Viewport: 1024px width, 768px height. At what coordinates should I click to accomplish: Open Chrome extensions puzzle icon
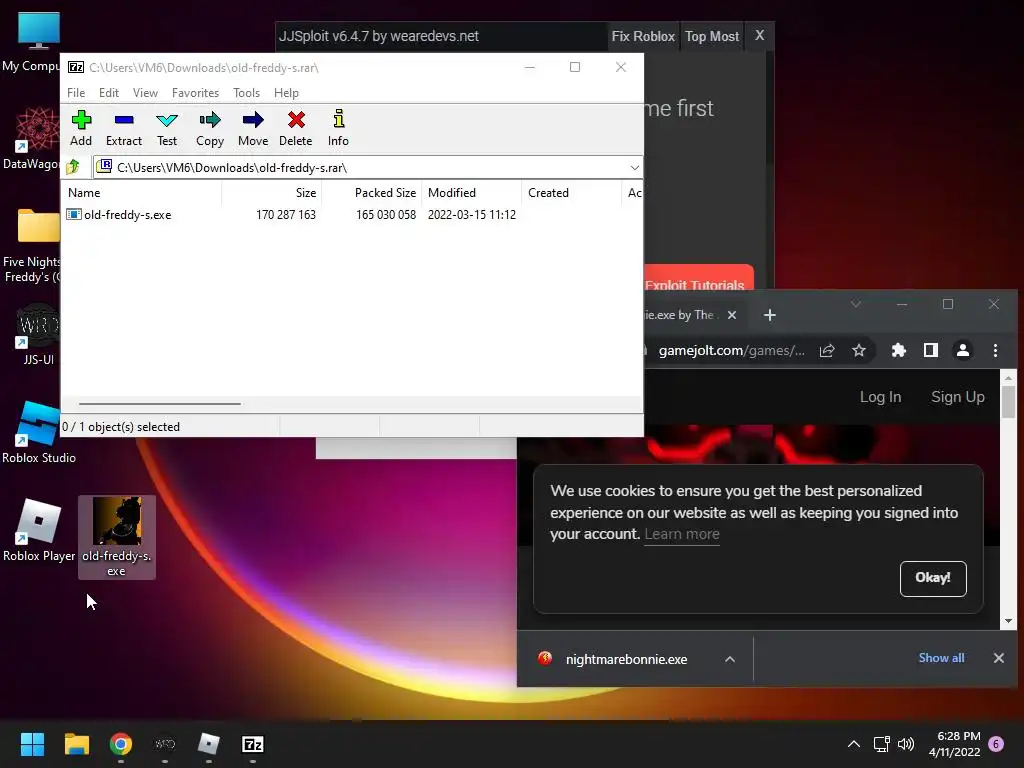(x=899, y=351)
